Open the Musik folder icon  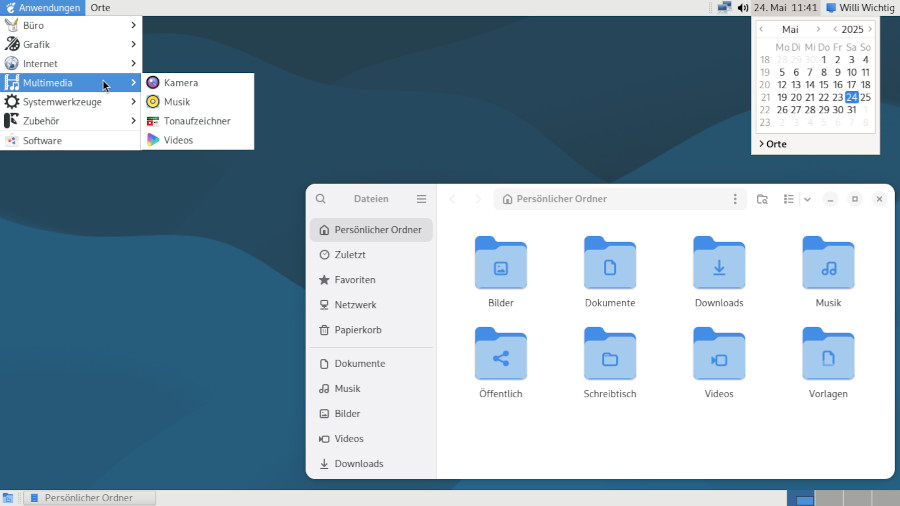(x=828, y=271)
